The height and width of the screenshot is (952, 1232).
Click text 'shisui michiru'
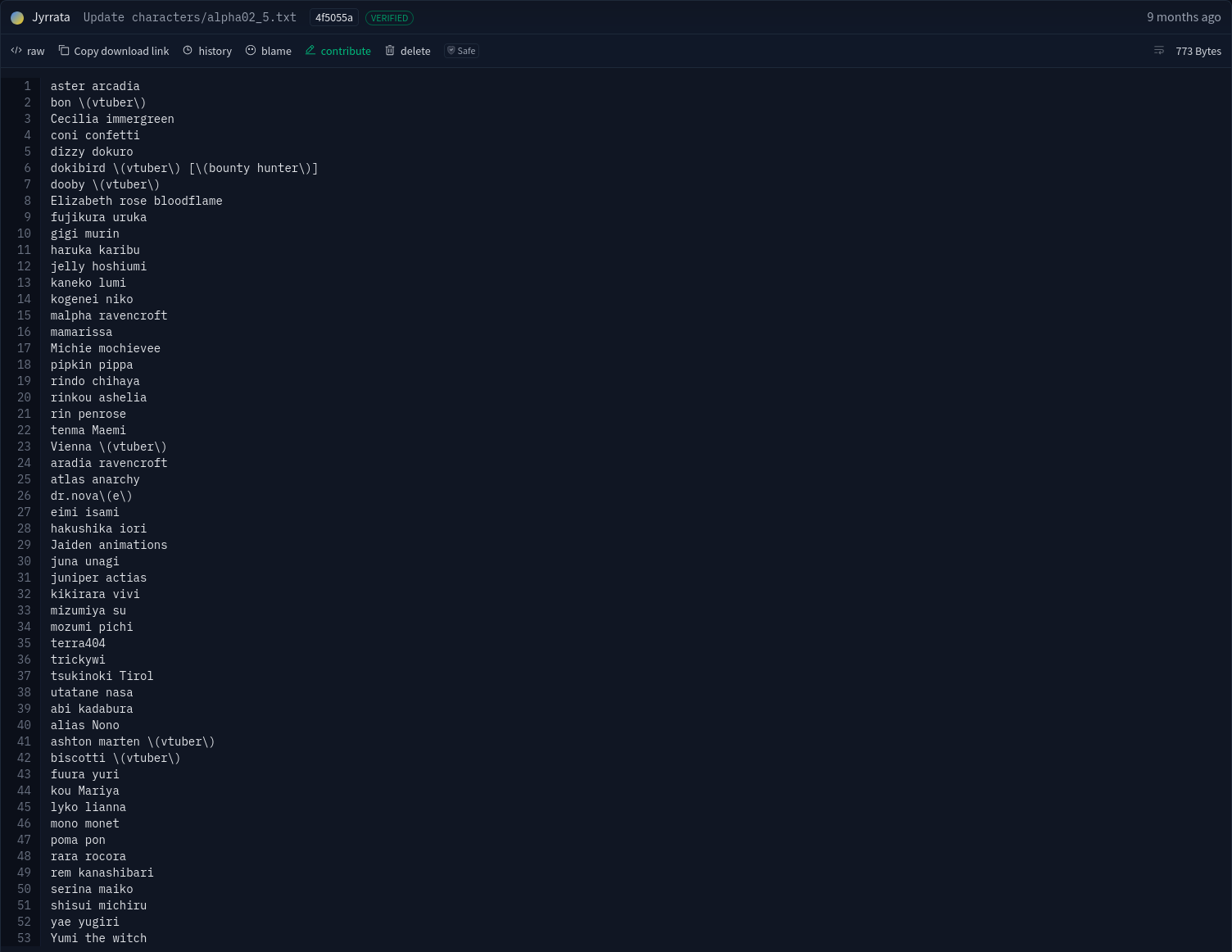click(98, 905)
